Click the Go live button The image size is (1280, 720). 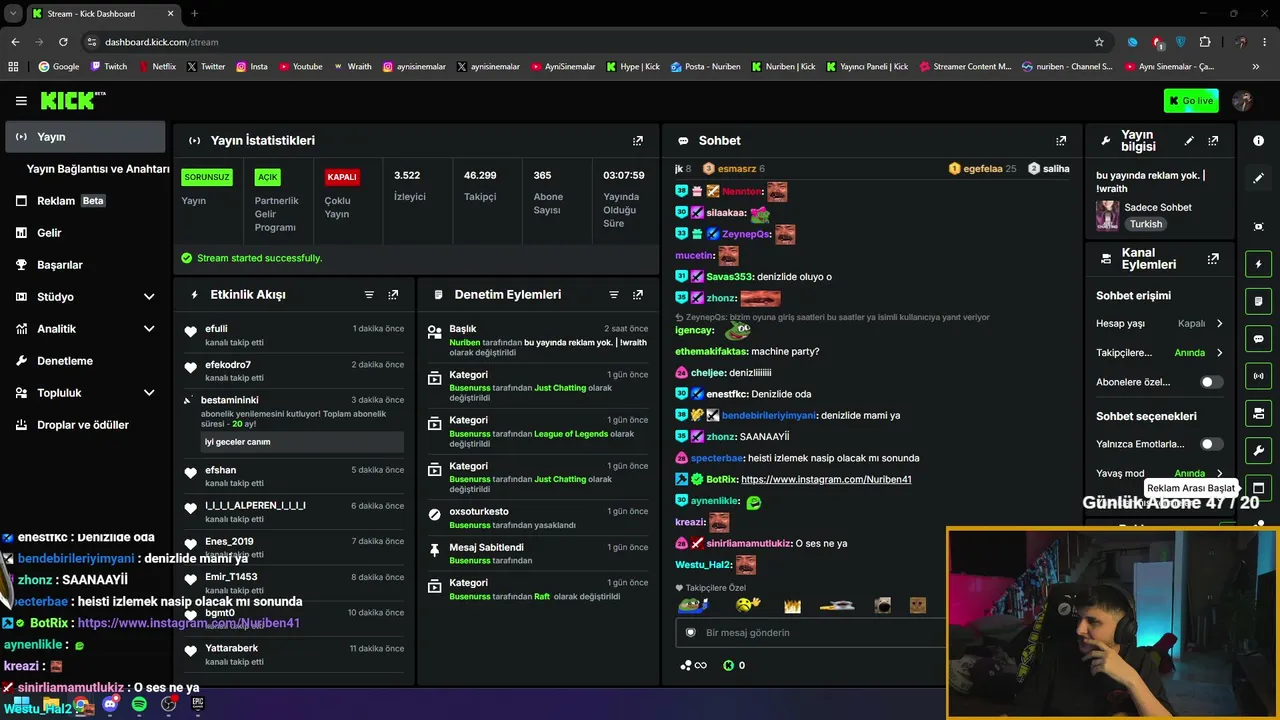[x=1191, y=101]
